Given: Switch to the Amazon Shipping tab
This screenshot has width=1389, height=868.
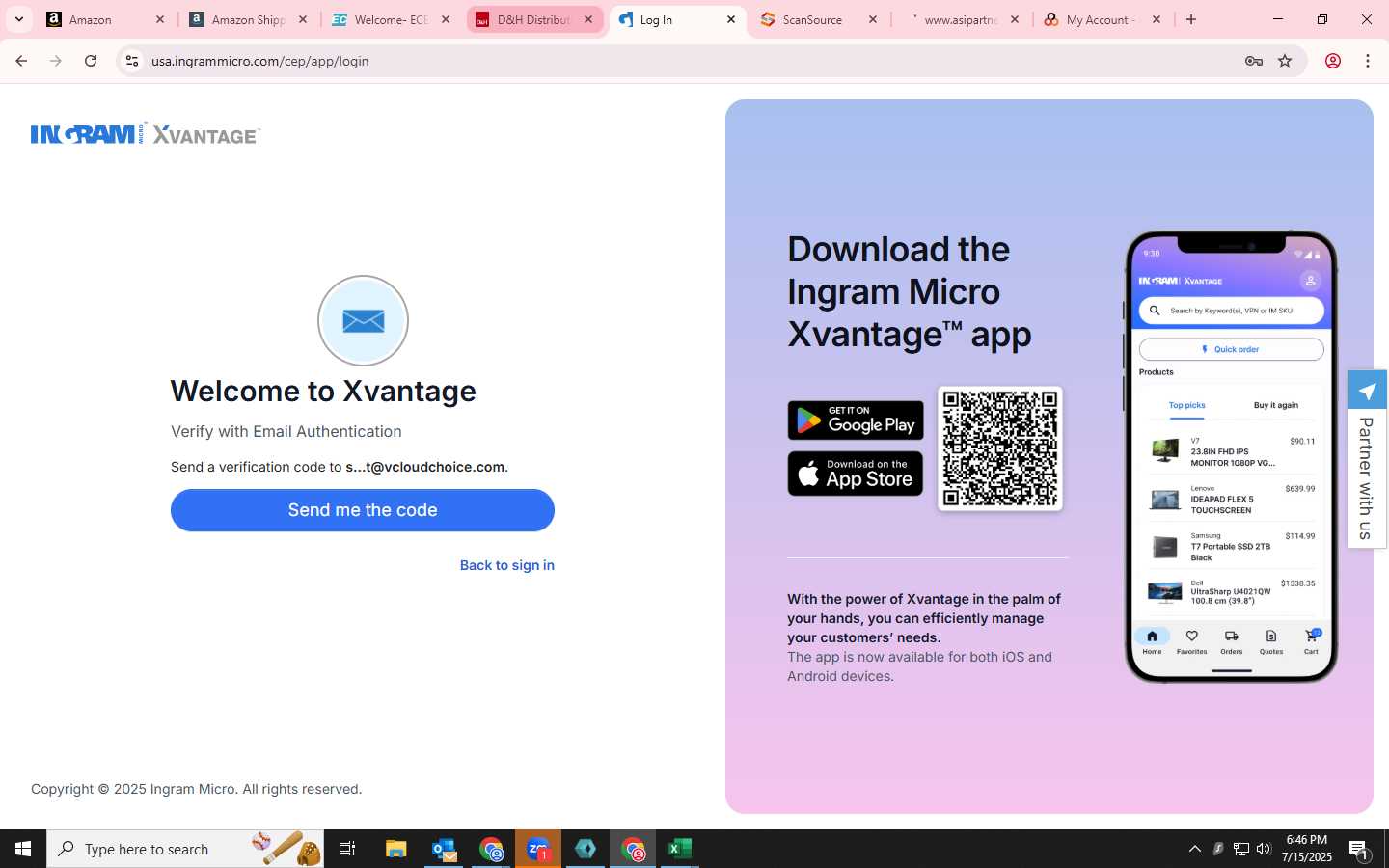Looking at the screenshot, I should click(247, 19).
